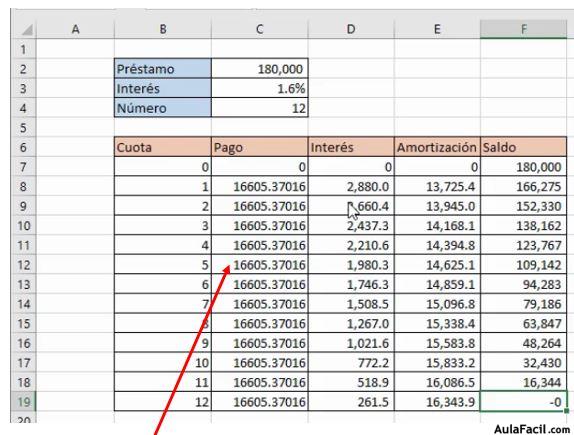The width and height of the screenshot is (574, 435).
Task: Click Interés cell showing 2,880.0
Action: click(x=351, y=186)
